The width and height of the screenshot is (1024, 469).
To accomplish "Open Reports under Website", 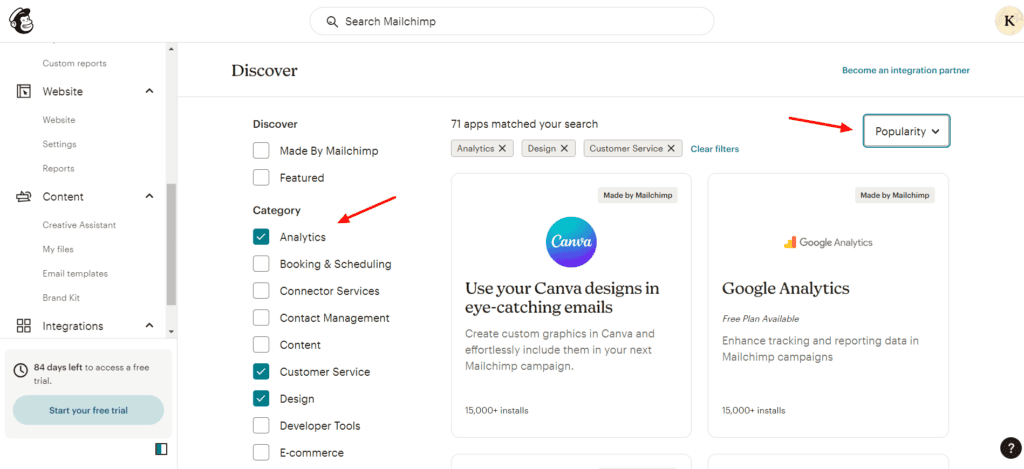I will (58, 169).
